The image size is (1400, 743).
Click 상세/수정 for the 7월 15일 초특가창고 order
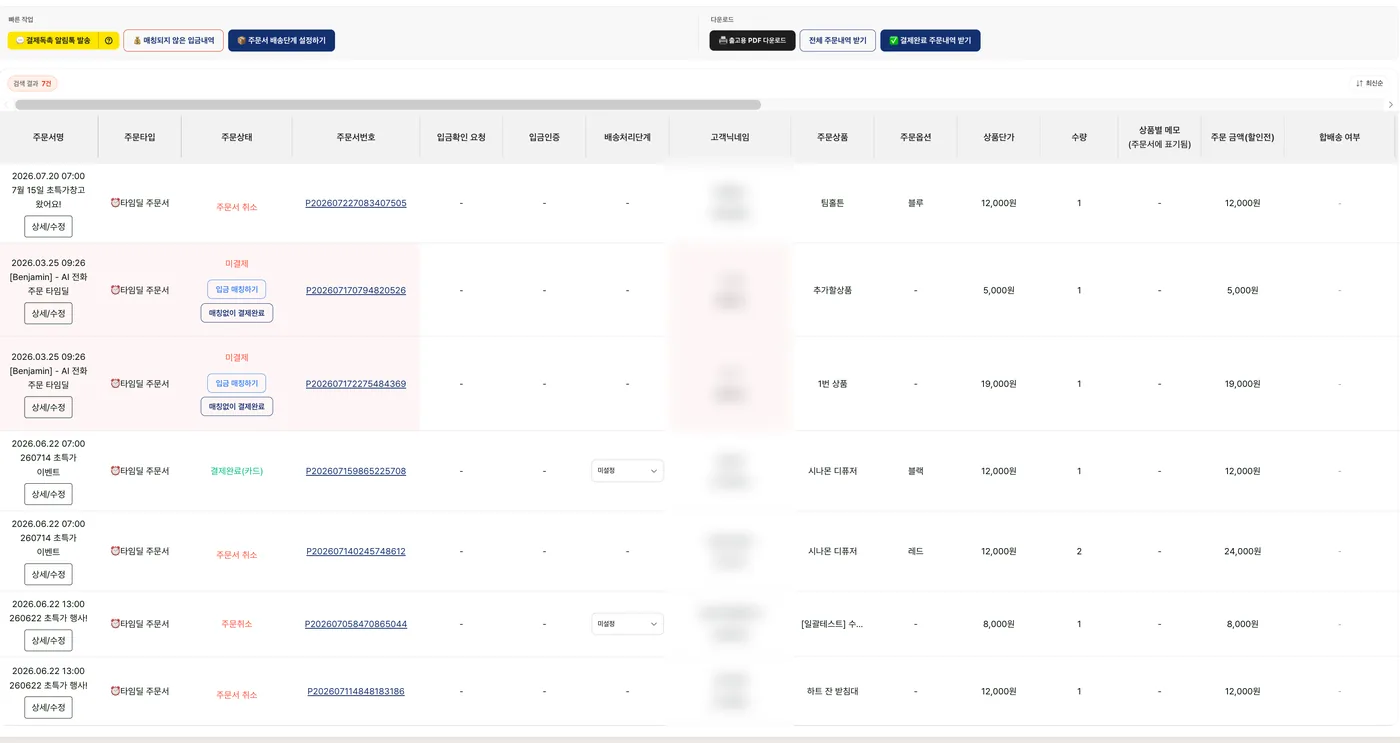point(48,226)
